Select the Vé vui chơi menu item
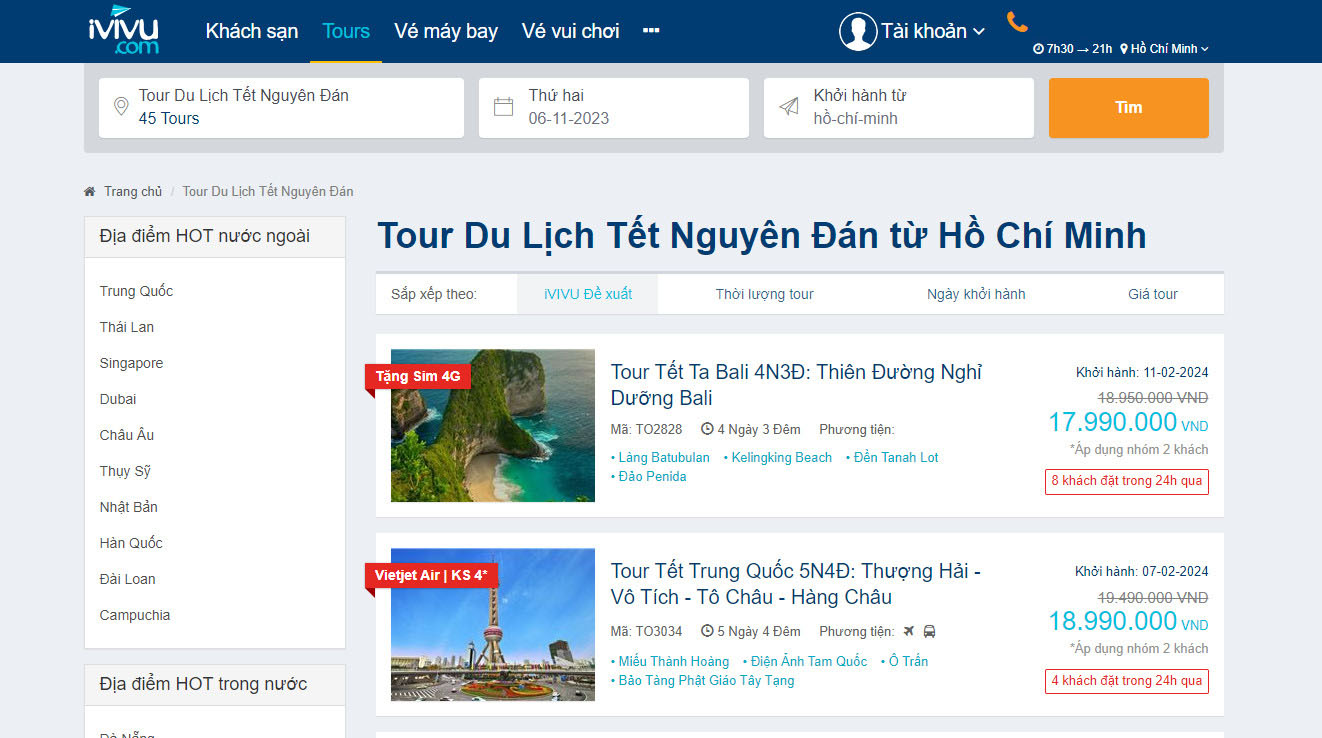The width and height of the screenshot is (1322, 738). [569, 31]
